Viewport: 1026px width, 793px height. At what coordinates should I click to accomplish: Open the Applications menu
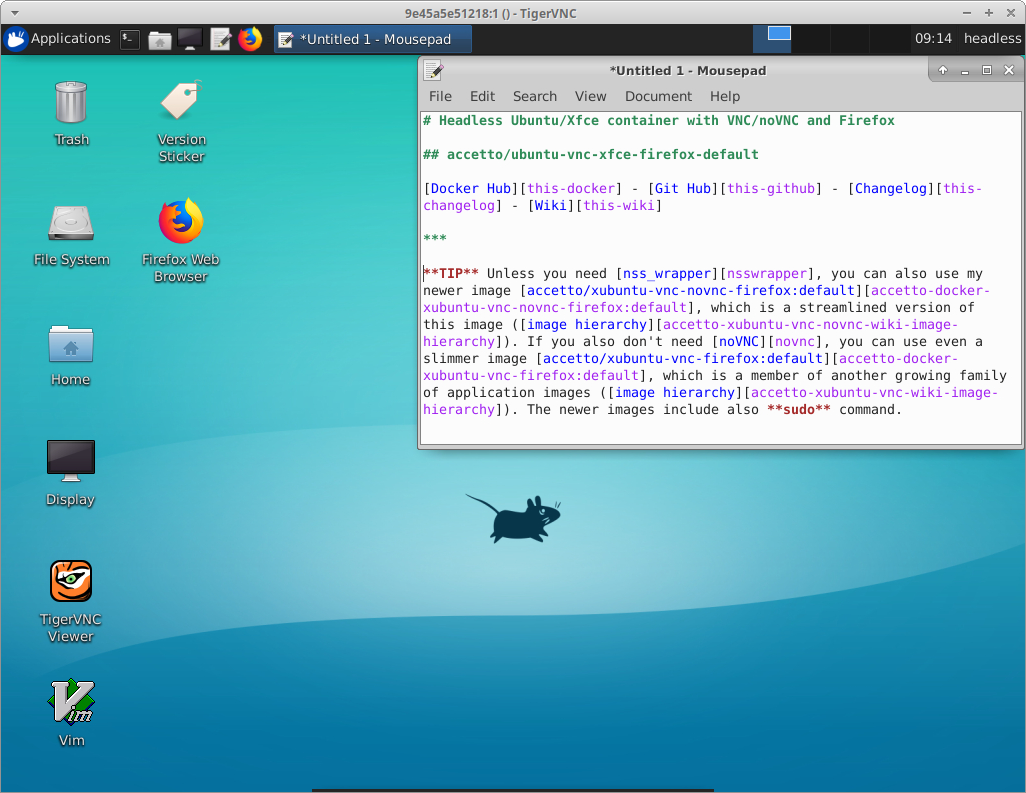coord(58,39)
